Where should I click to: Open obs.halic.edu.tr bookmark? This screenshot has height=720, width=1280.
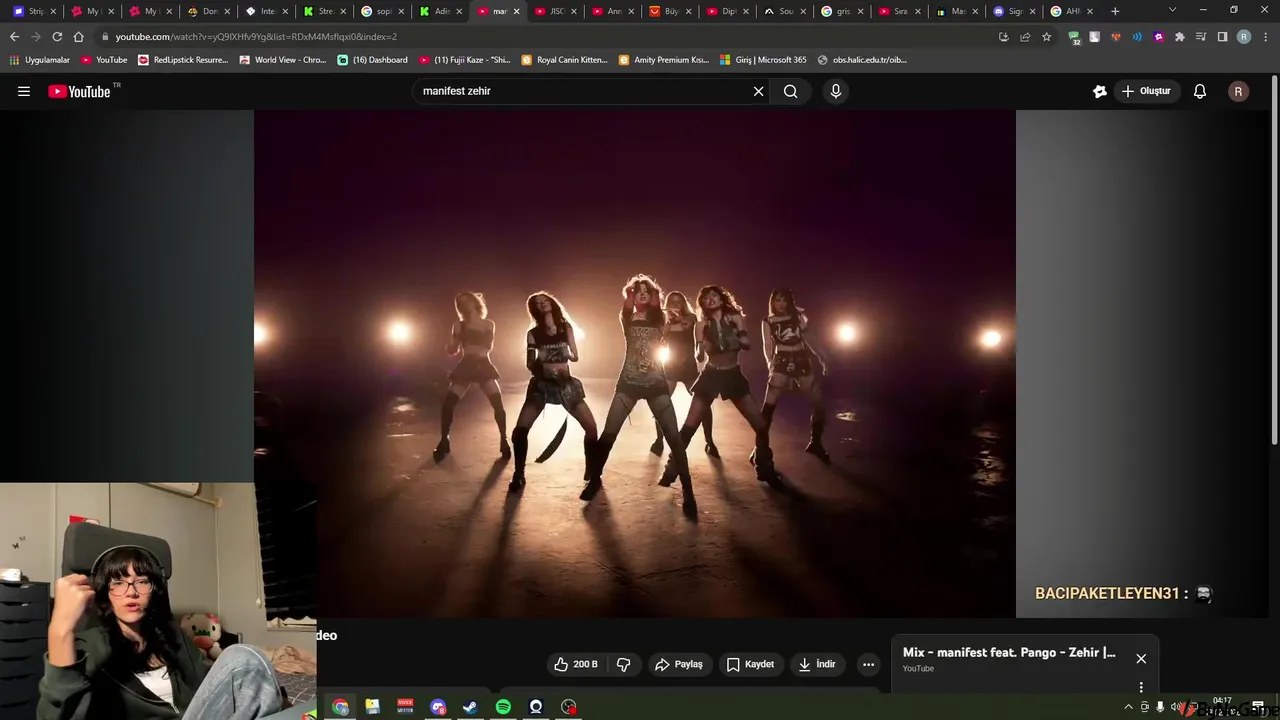tap(862, 60)
